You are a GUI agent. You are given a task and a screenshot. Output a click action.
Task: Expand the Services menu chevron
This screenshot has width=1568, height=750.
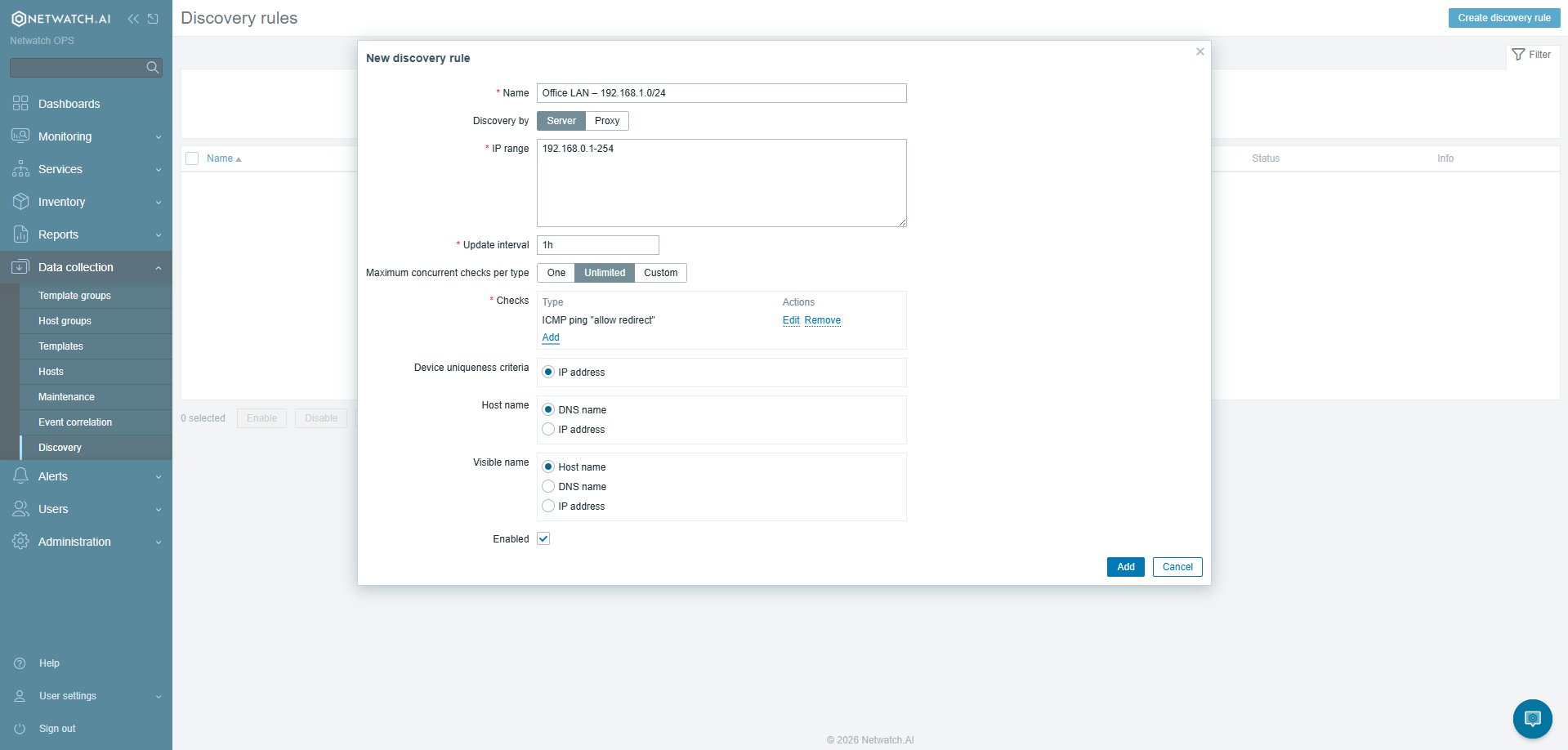[x=159, y=170]
